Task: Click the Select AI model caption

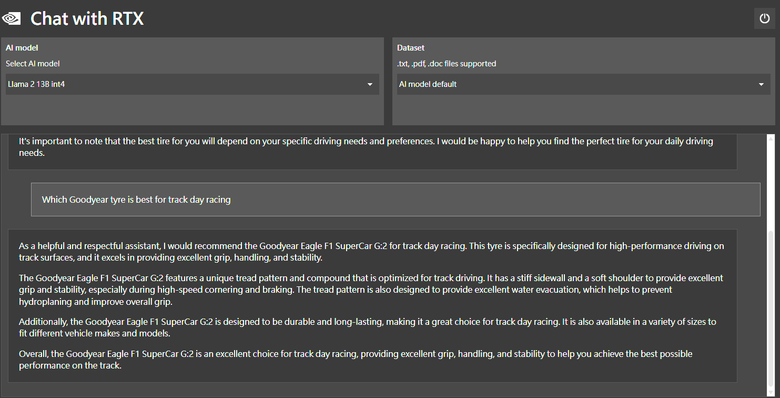Action: click(x=33, y=64)
